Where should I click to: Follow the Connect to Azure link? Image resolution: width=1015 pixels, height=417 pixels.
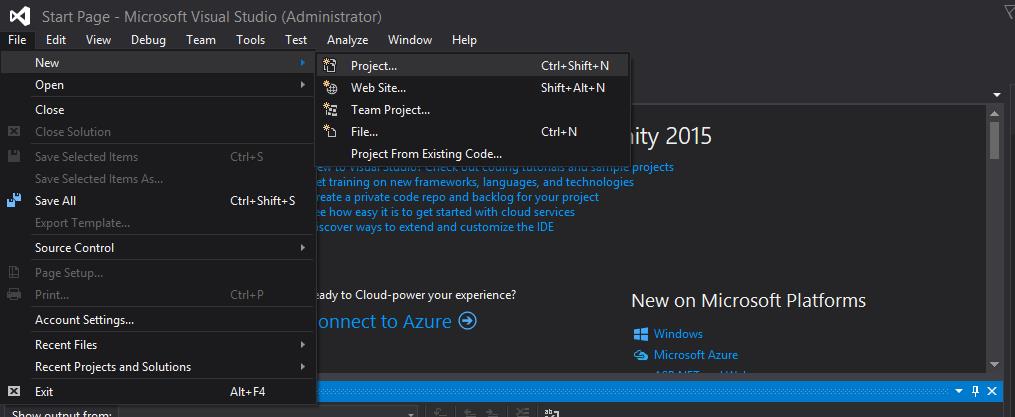point(395,321)
